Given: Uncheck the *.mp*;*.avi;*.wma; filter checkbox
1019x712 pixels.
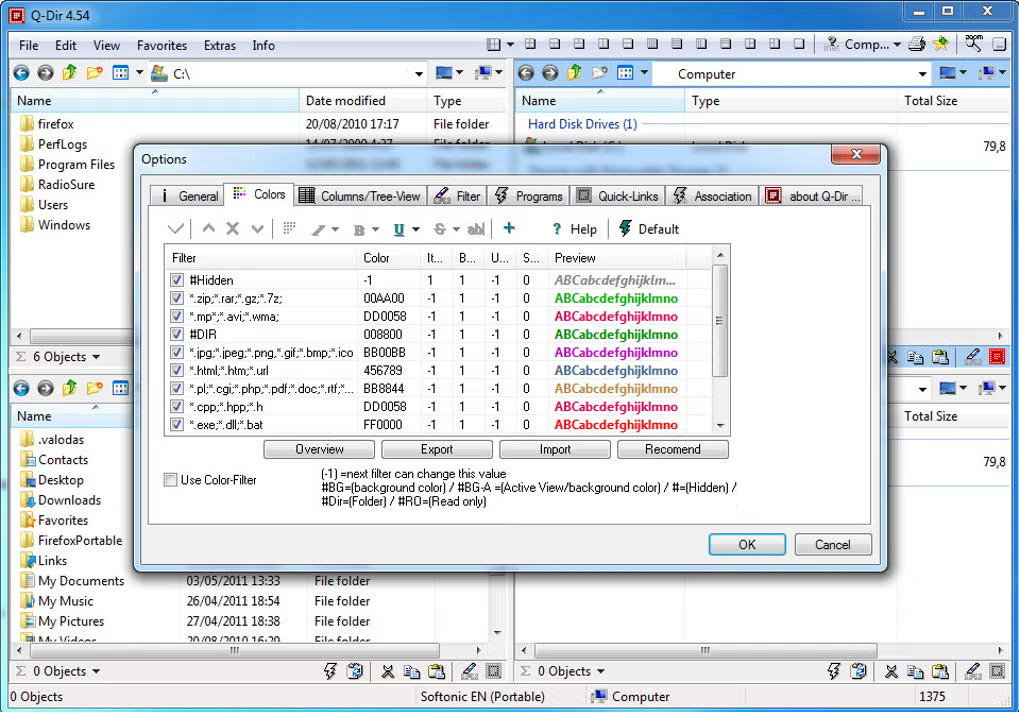Looking at the screenshot, I should pos(177,316).
